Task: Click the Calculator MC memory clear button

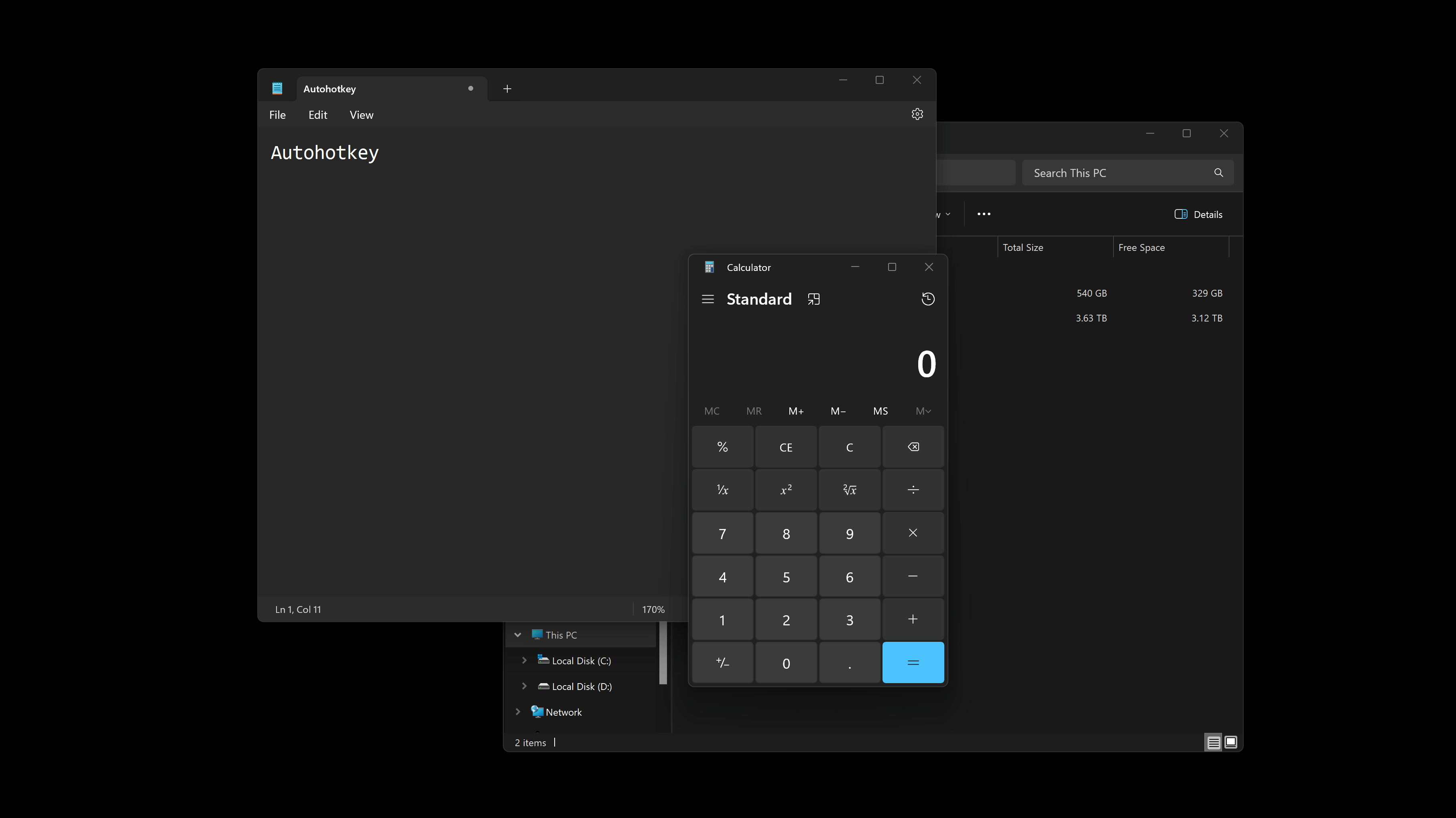Action: [x=712, y=411]
